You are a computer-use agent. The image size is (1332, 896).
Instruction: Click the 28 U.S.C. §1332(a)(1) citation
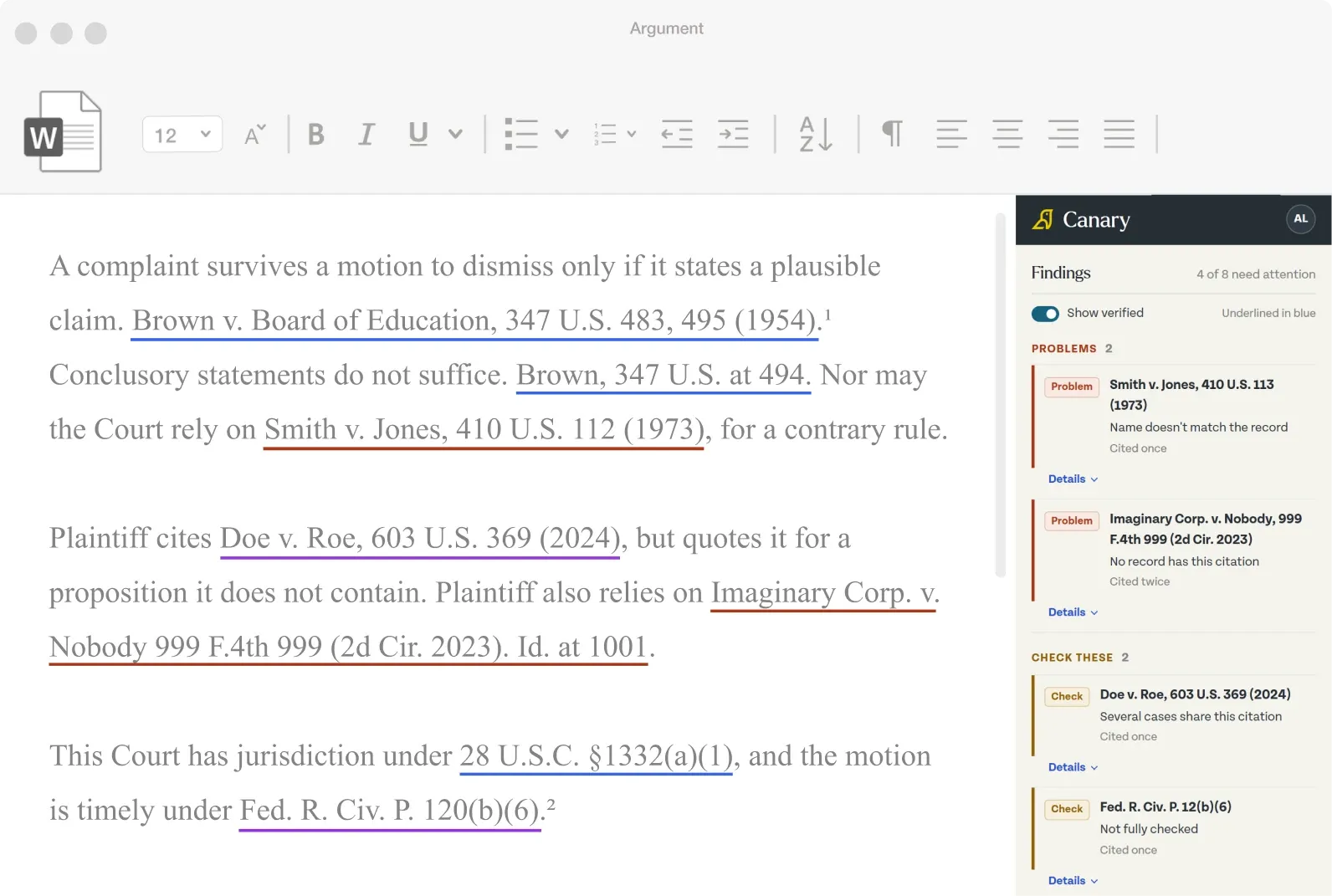coord(596,755)
